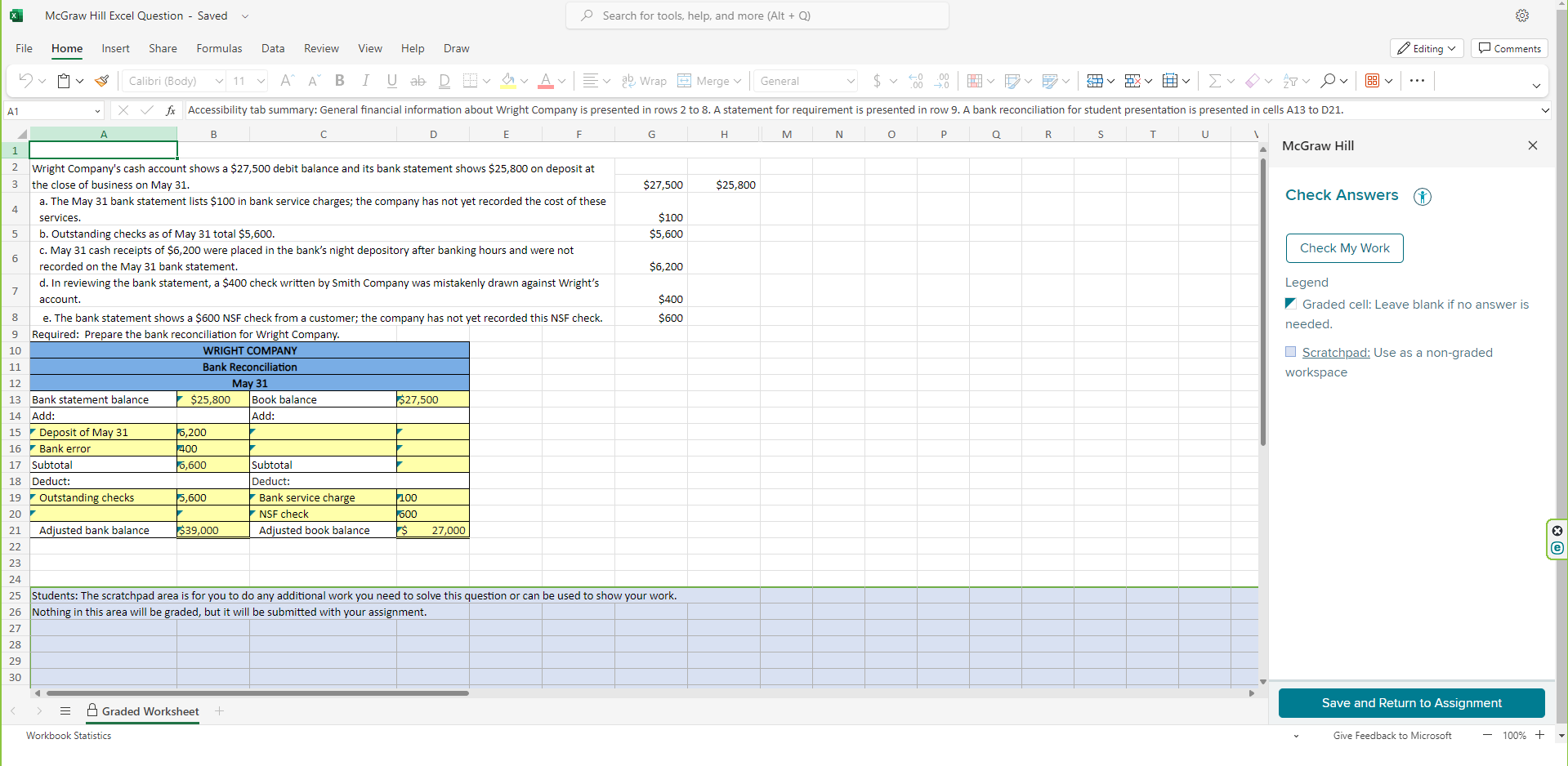Apply underline to the selected cell
1568x766 pixels.
click(391, 81)
